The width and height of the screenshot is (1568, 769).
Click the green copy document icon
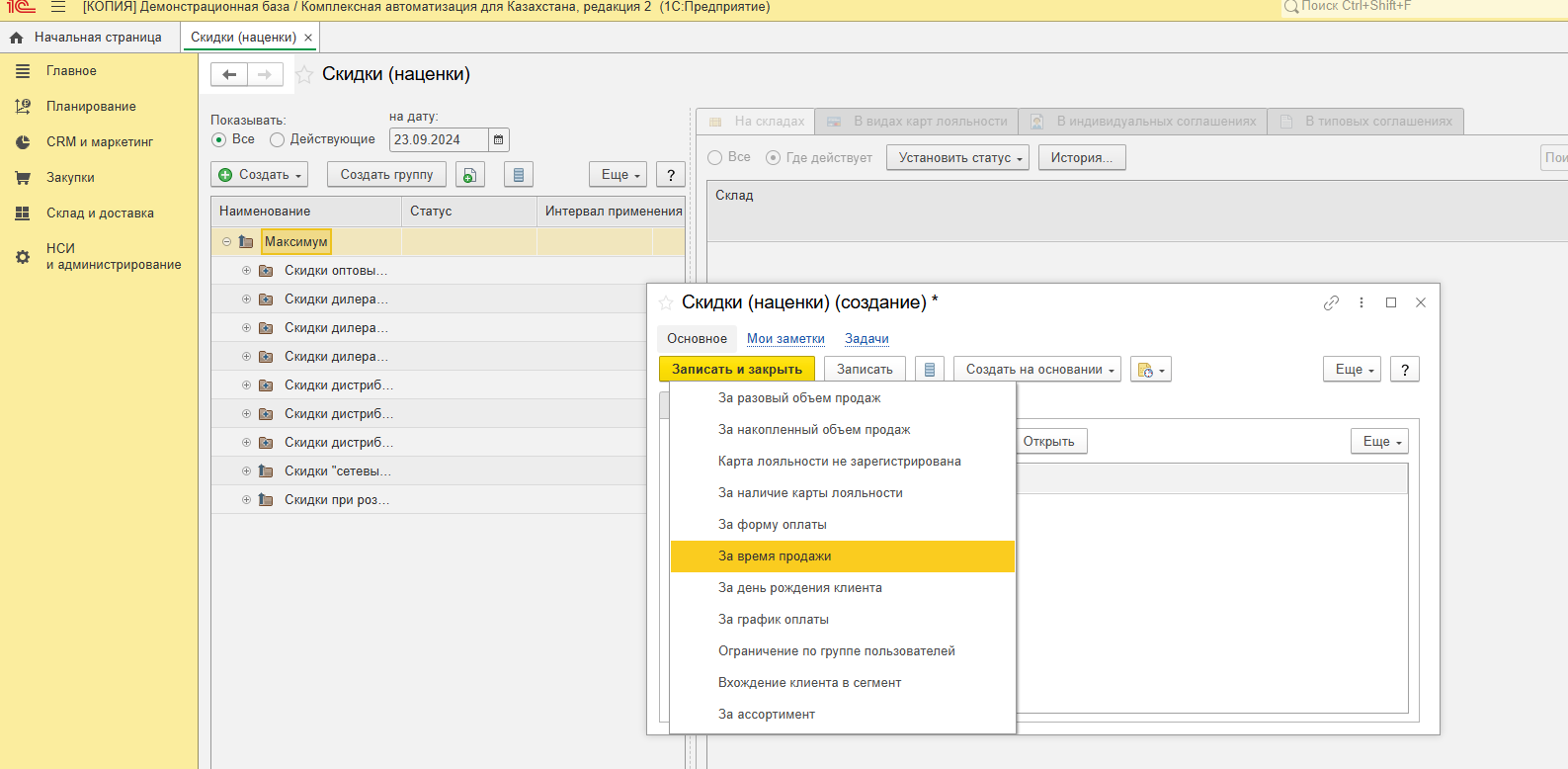pos(470,175)
